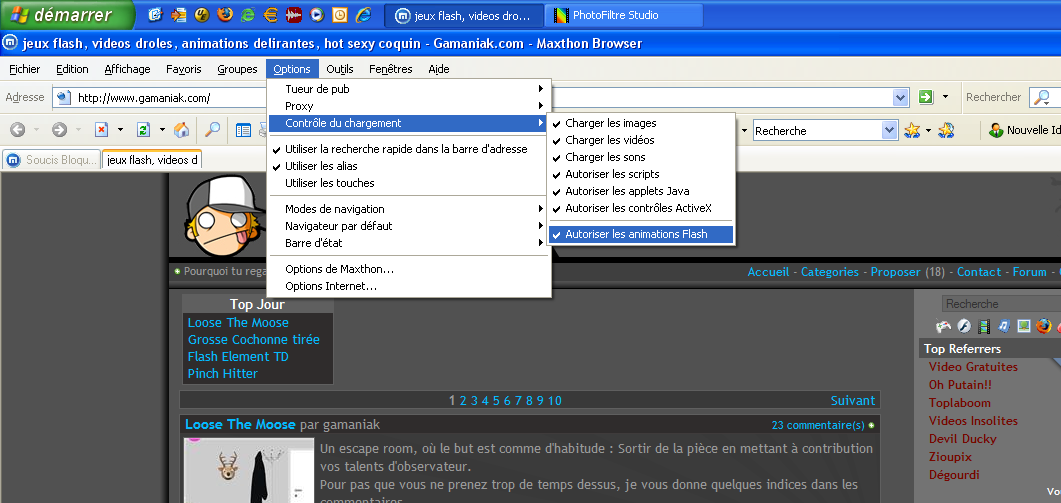Click the Flash category icon on site
The width and height of the screenshot is (1061, 503).
964,326
